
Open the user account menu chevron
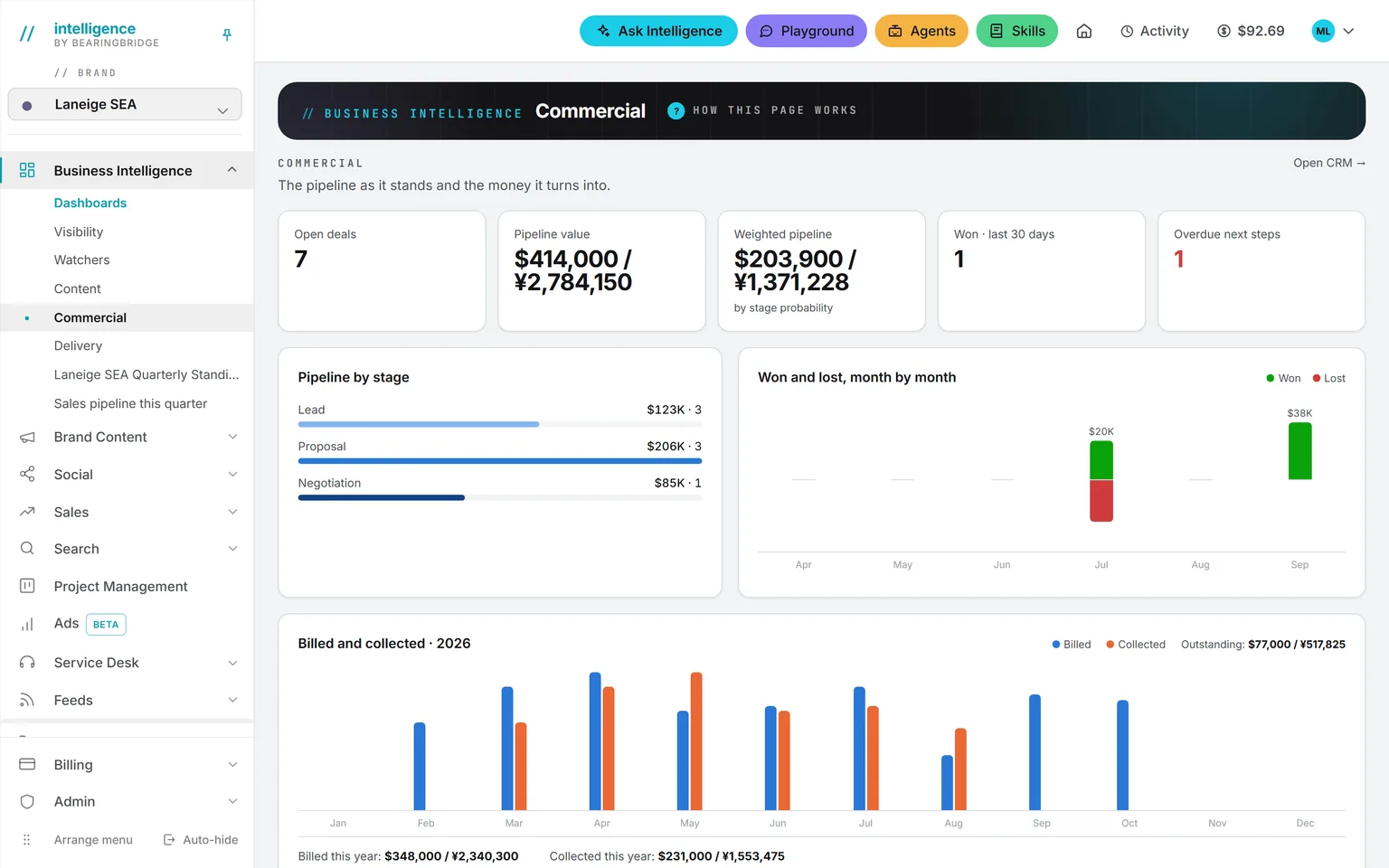coord(1348,31)
